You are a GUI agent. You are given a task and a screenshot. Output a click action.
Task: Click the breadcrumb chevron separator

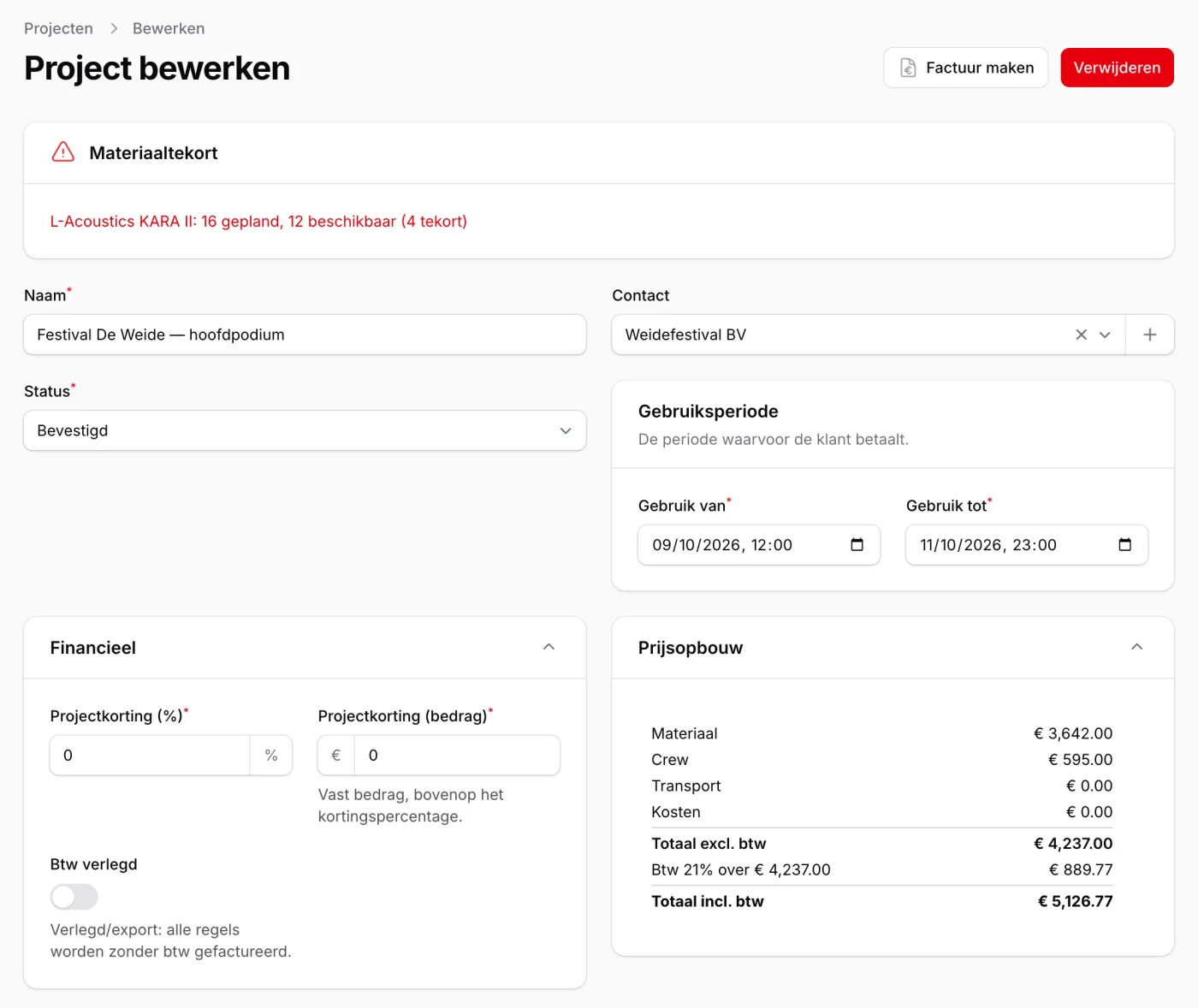point(113,28)
